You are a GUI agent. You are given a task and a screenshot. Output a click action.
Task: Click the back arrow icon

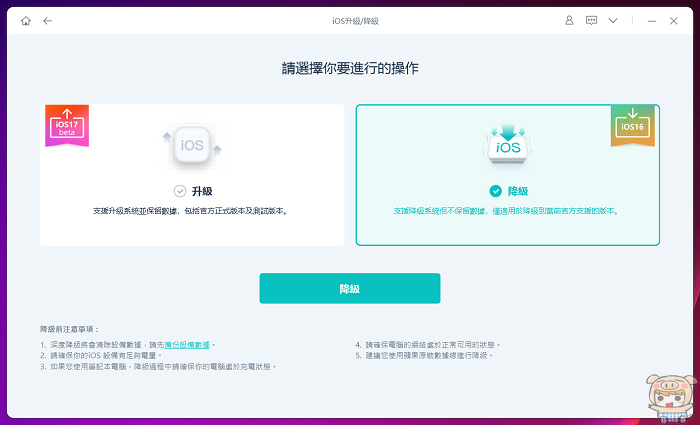tap(47, 21)
